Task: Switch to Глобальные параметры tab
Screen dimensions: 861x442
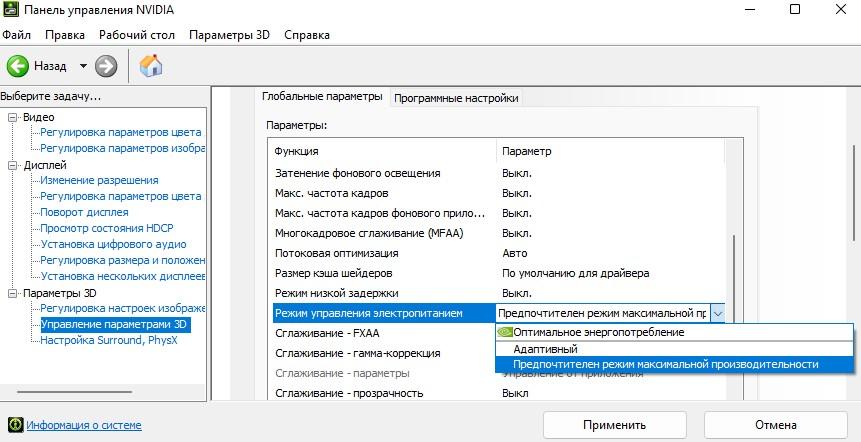Action: tap(322, 97)
